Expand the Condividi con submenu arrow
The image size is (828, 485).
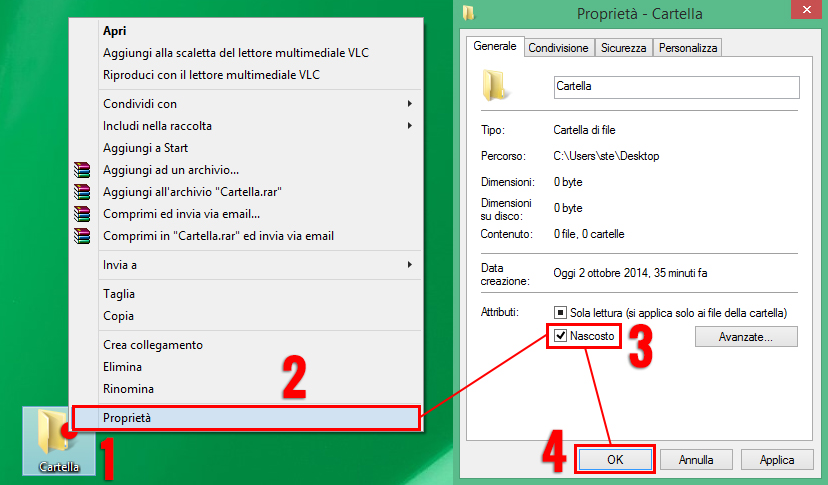[x=410, y=104]
